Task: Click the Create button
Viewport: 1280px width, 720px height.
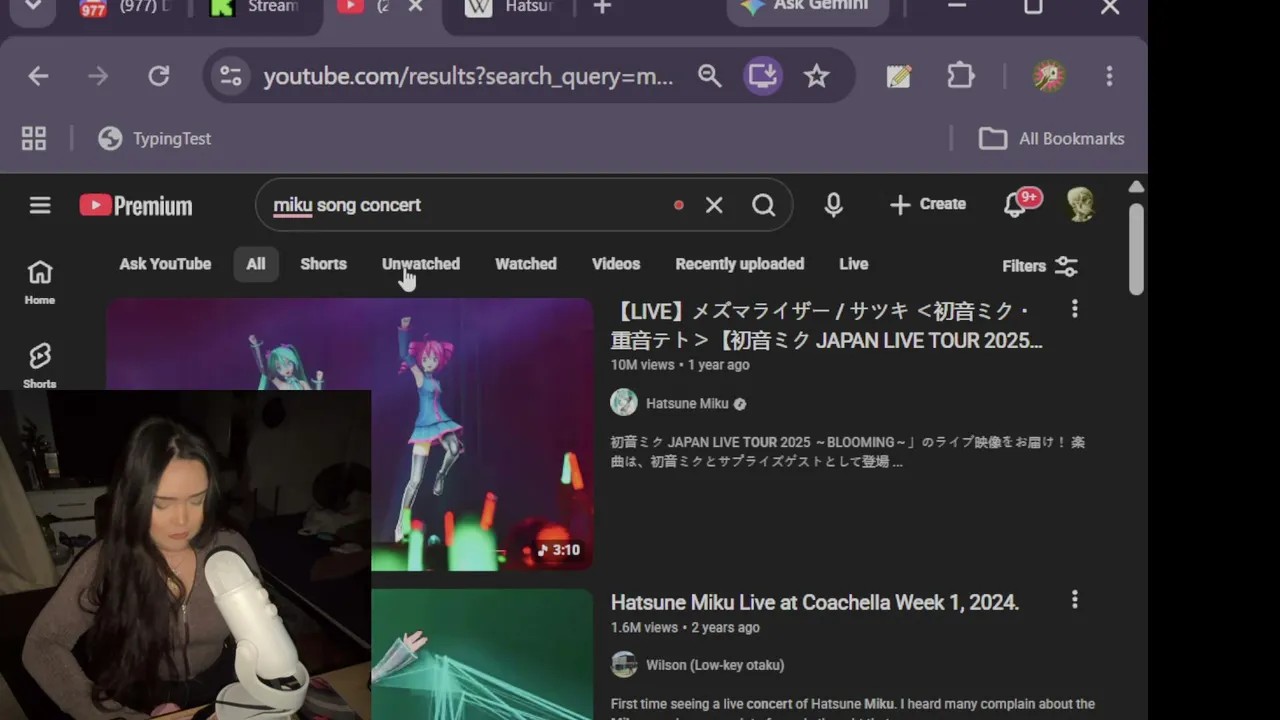Action: (x=928, y=204)
